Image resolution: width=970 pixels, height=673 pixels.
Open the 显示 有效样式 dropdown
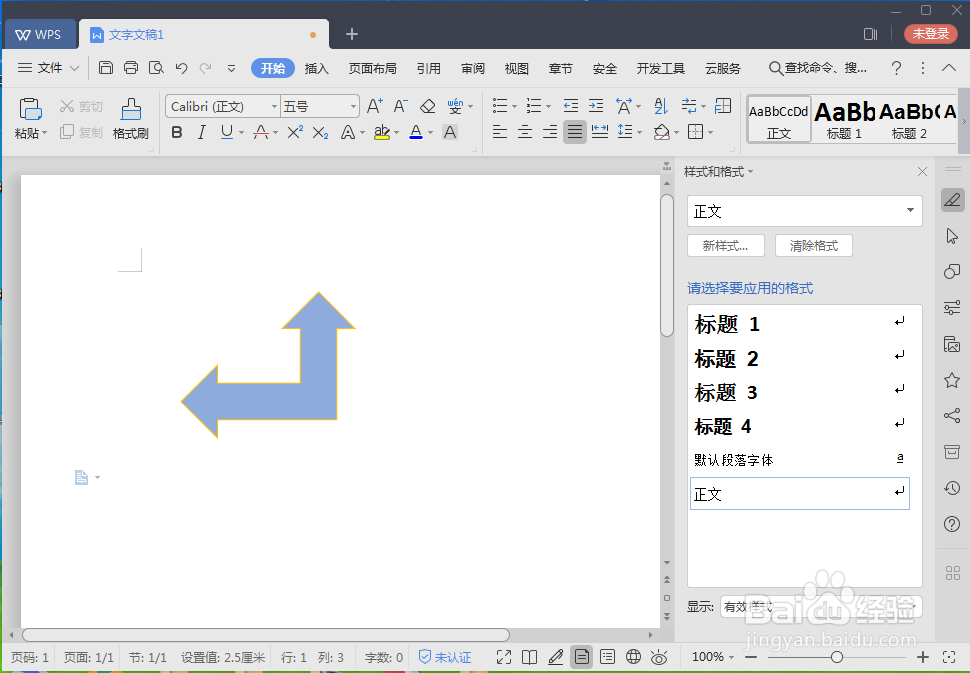tap(821, 607)
